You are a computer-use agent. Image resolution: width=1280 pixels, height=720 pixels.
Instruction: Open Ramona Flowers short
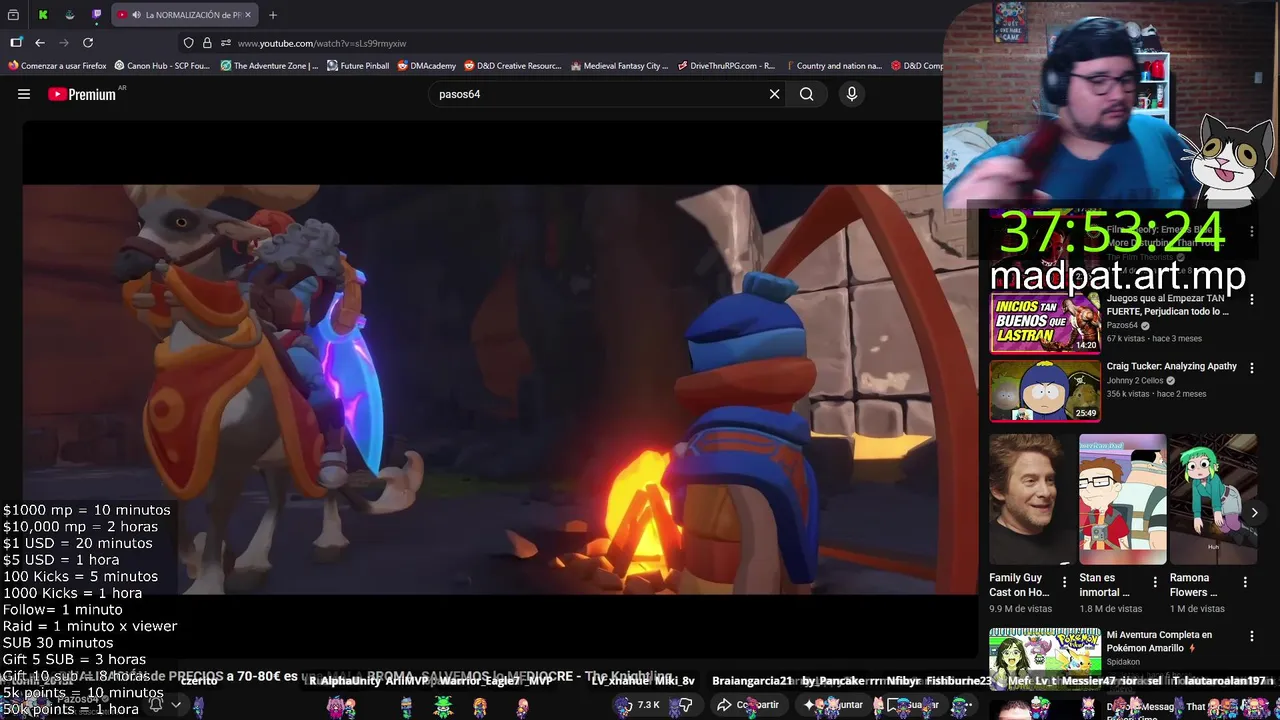click(1213, 499)
